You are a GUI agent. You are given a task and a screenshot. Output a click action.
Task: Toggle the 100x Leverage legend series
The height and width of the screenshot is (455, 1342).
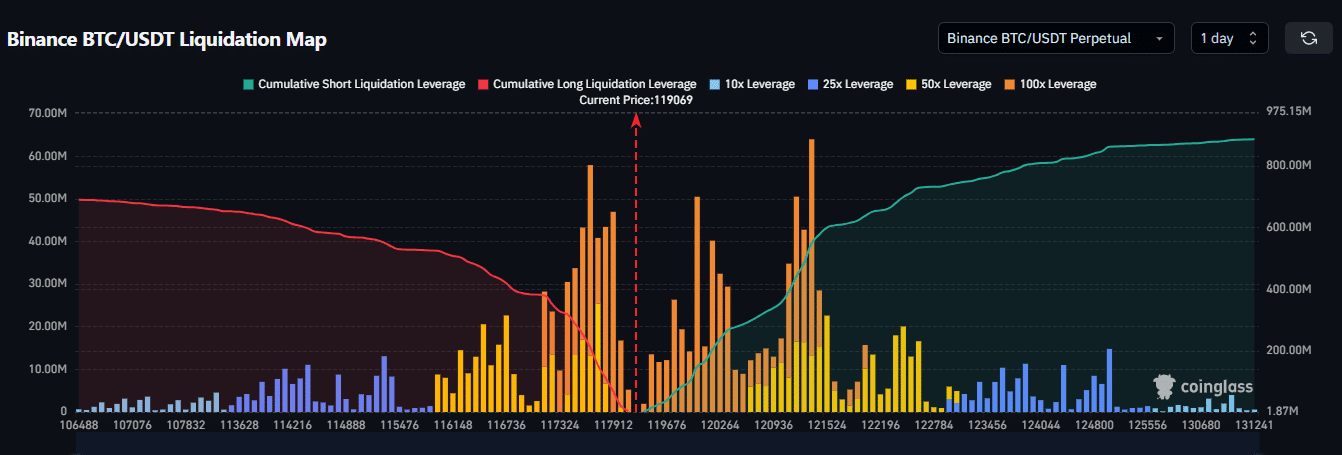pyautogui.click(x=1050, y=84)
